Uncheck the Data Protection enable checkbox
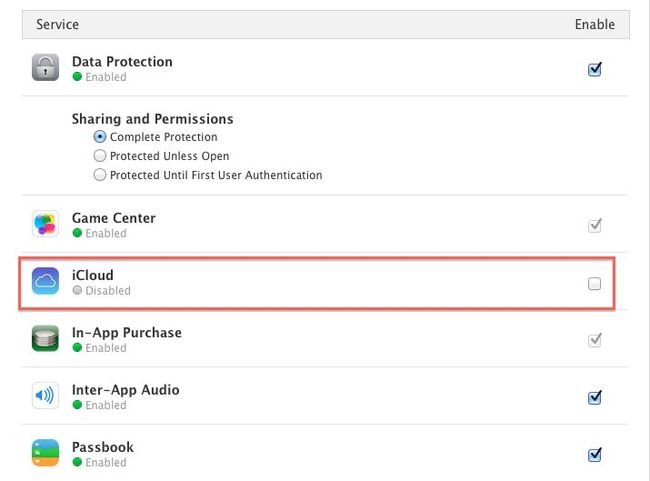Image resolution: width=650 pixels, height=481 pixels. pyautogui.click(x=594, y=69)
